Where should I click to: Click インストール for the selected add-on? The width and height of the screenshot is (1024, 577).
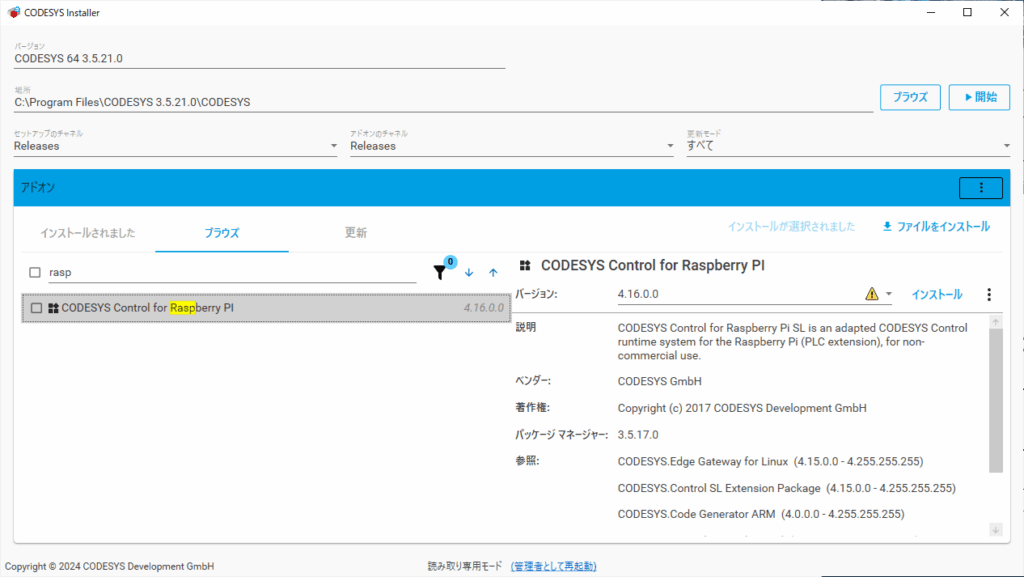coord(936,294)
